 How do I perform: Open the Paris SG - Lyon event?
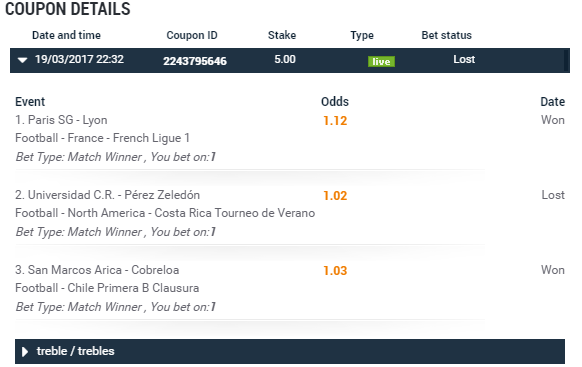coord(61,120)
